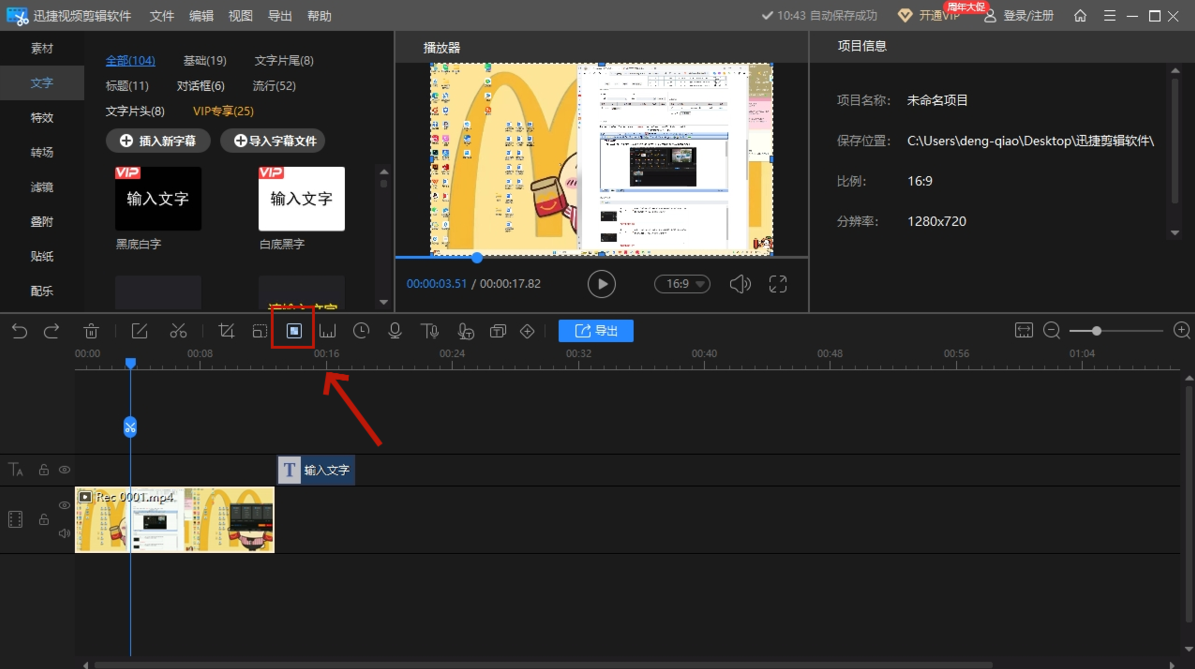Click the redo arrow in timeline toolbar
Viewport: 1195px width, 669px height.
(51, 331)
